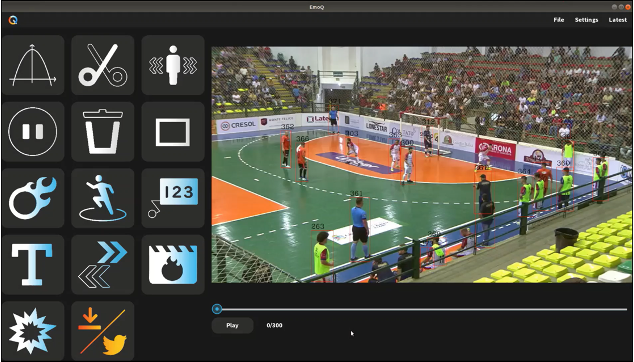Open the clapperboard flame highlight tool
634x362 pixels.
click(x=173, y=265)
